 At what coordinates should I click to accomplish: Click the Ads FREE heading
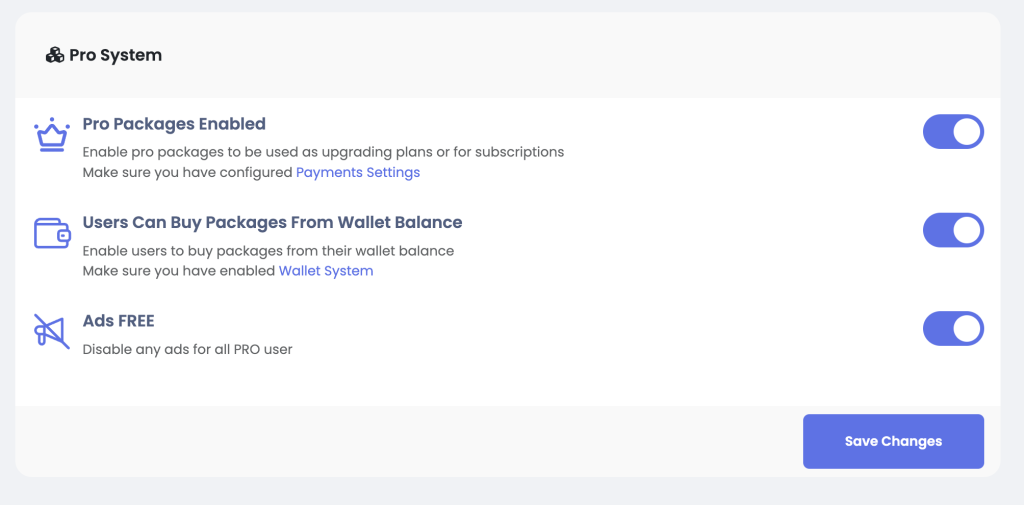coord(118,321)
